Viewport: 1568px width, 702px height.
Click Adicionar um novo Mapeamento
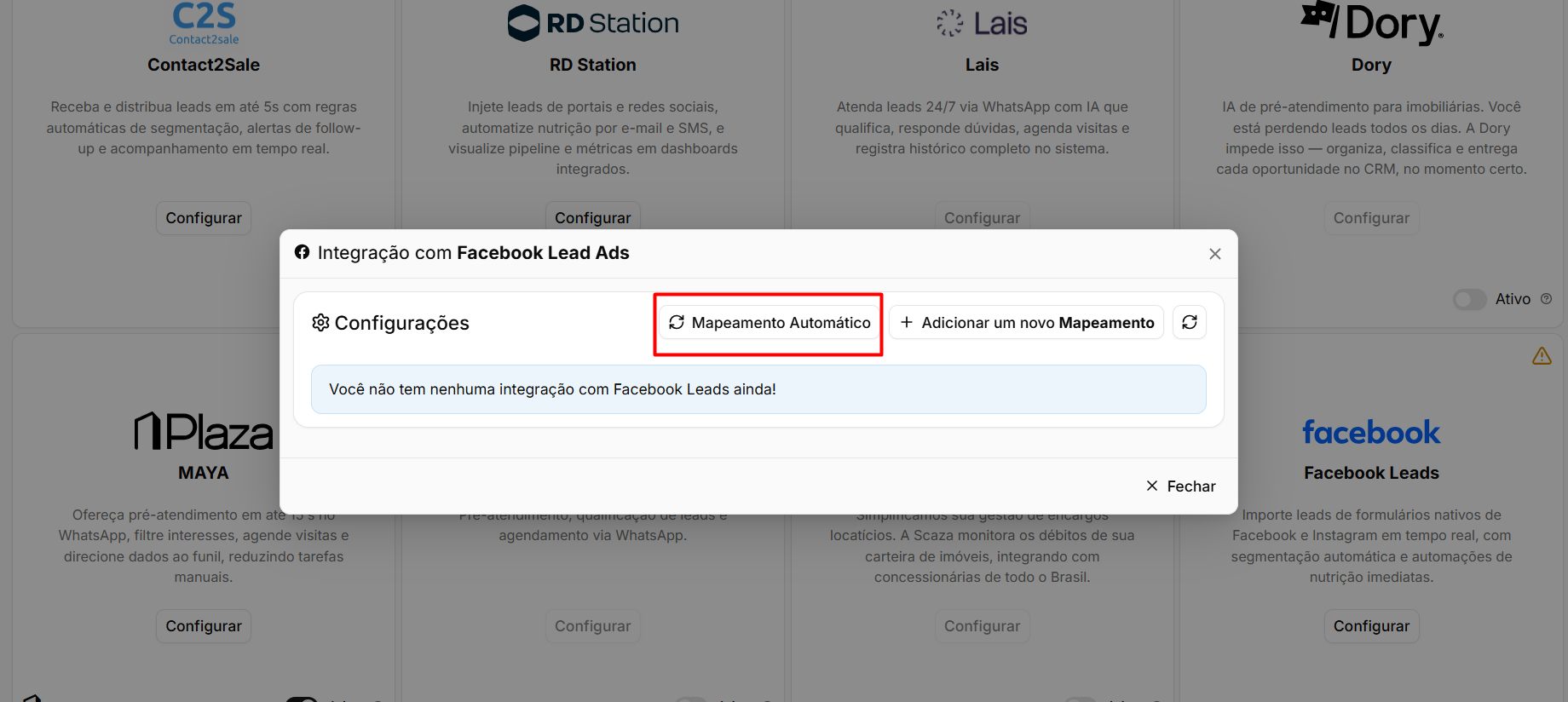pos(1027,323)
